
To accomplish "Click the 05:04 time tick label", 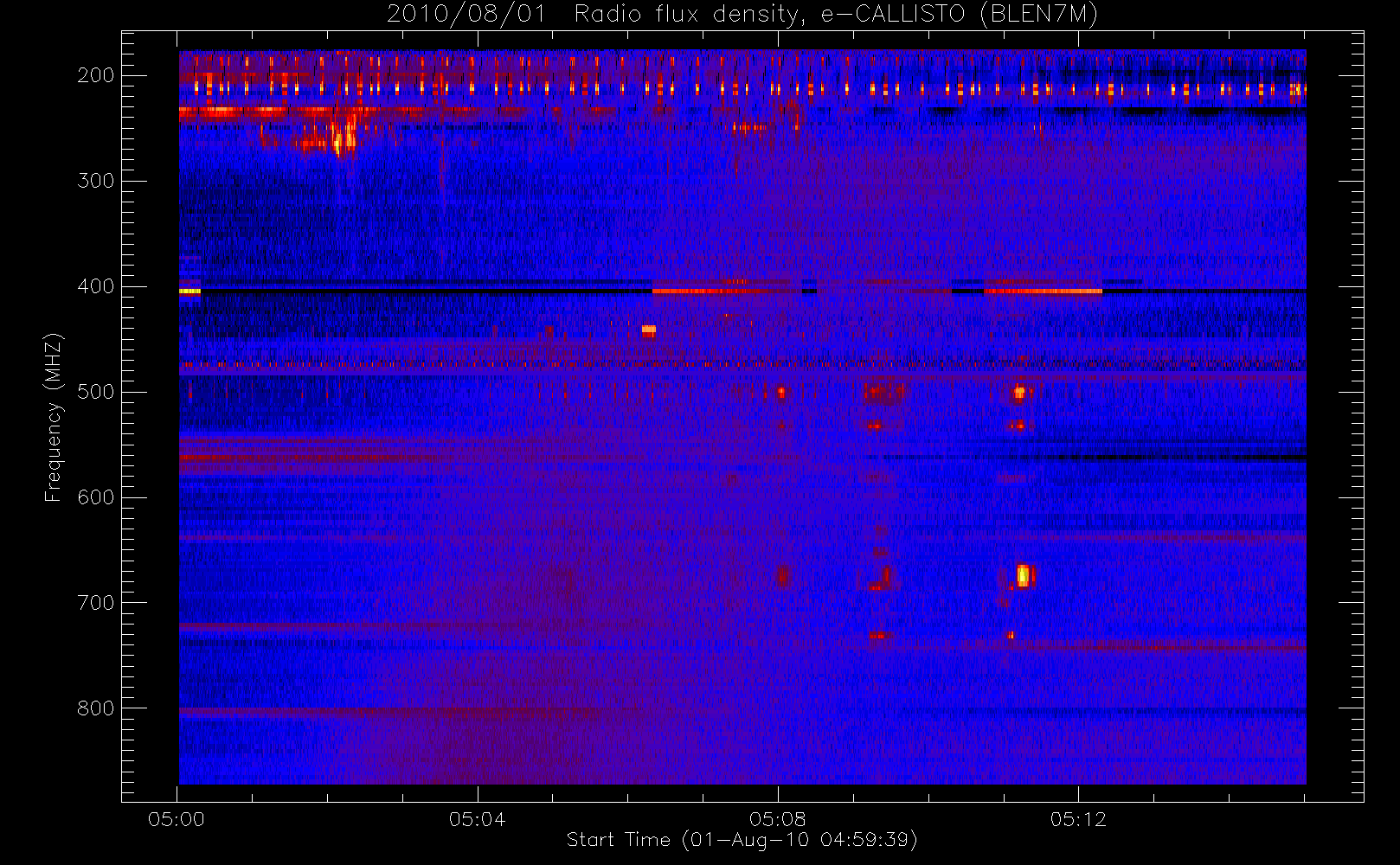I will point(477,819).
